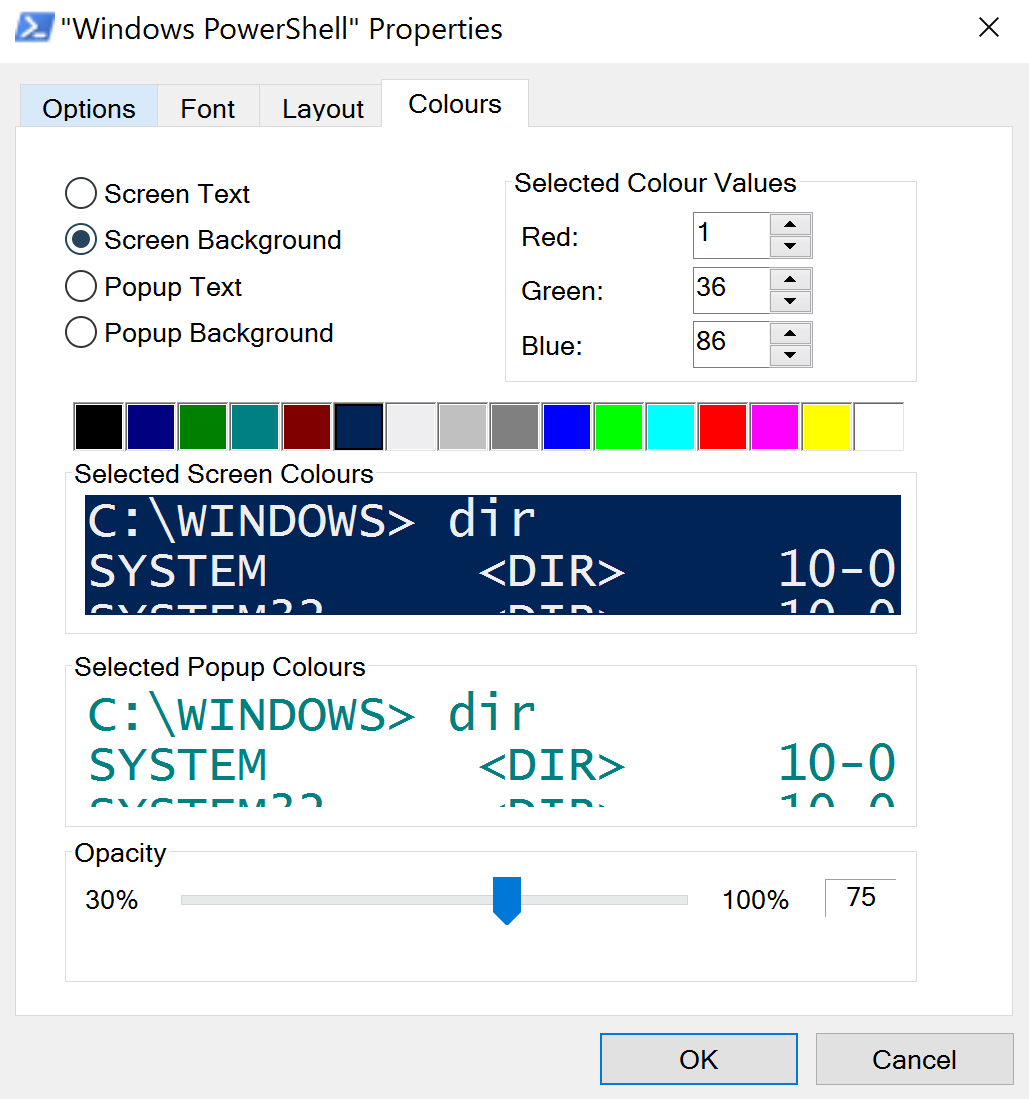Click the Selected Popup Colours preview
This screenshot has height=1099, width=1029.
(x=493, y=747)
